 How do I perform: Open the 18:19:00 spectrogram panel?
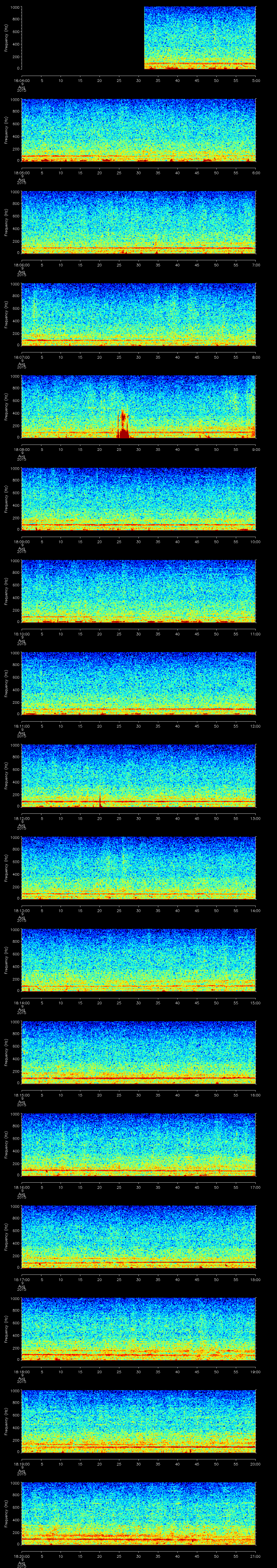pos(138,1421)
